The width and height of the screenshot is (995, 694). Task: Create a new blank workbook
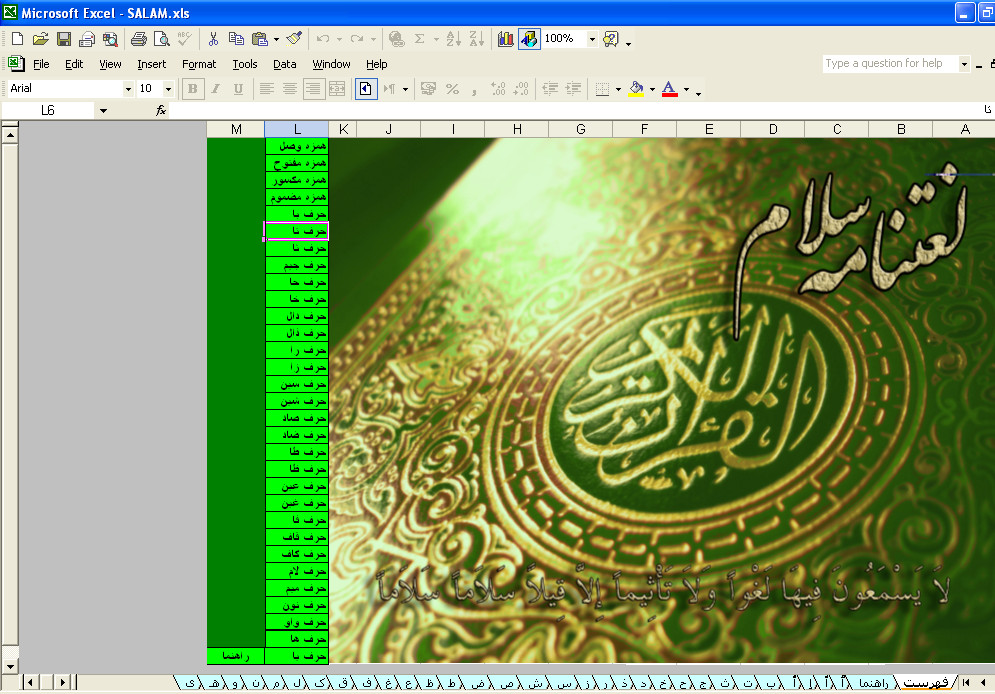coord(18,39)
